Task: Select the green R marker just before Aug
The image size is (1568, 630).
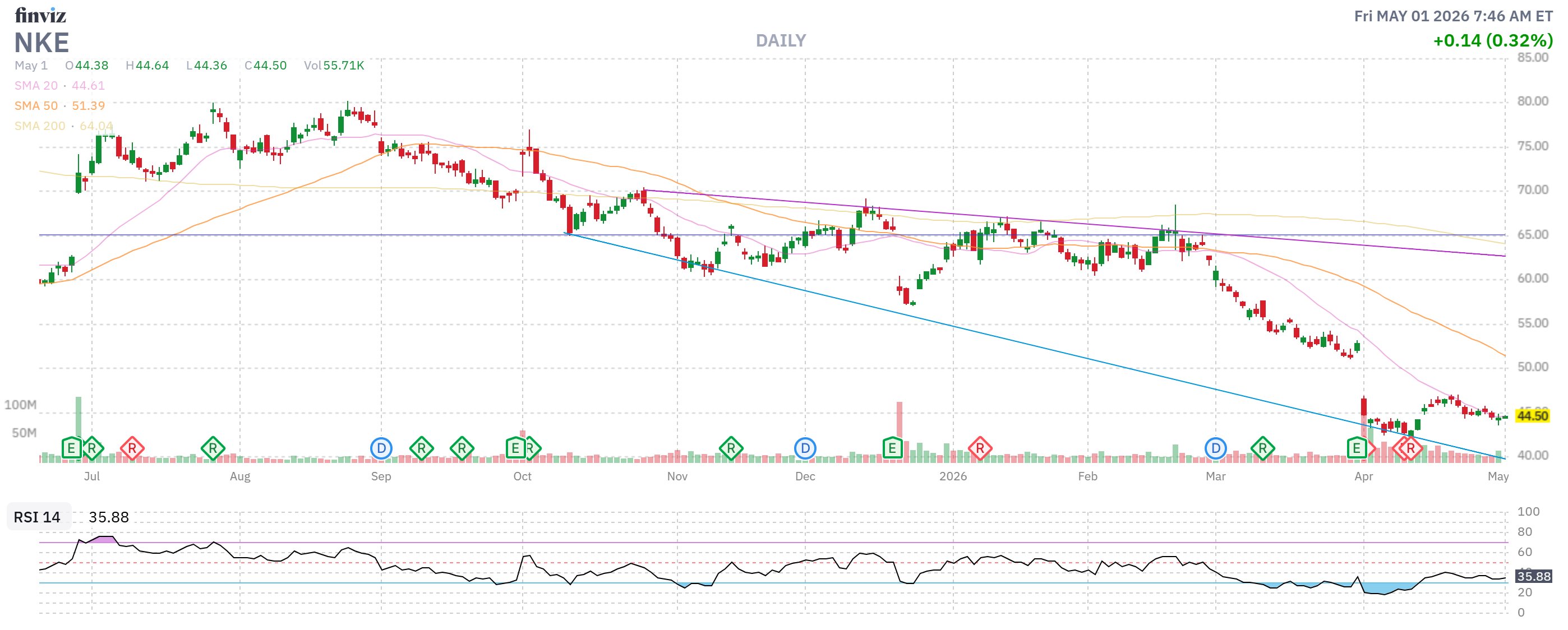Action: 213,449
